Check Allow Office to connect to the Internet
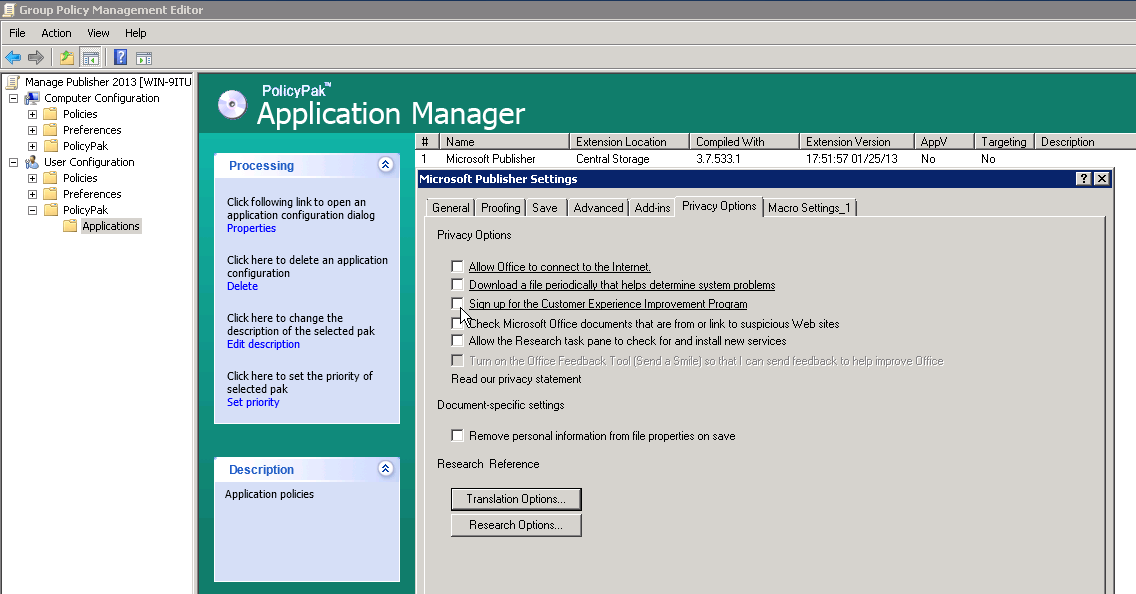The image size is (1136, 594). click(457, 267)
